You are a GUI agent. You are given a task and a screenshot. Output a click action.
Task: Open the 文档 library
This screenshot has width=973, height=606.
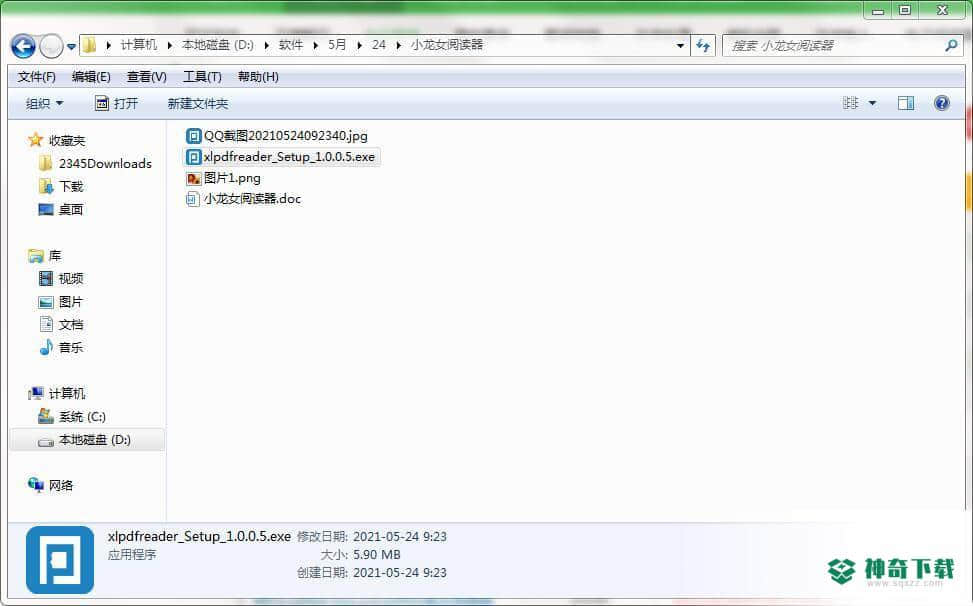coord(71,324)
